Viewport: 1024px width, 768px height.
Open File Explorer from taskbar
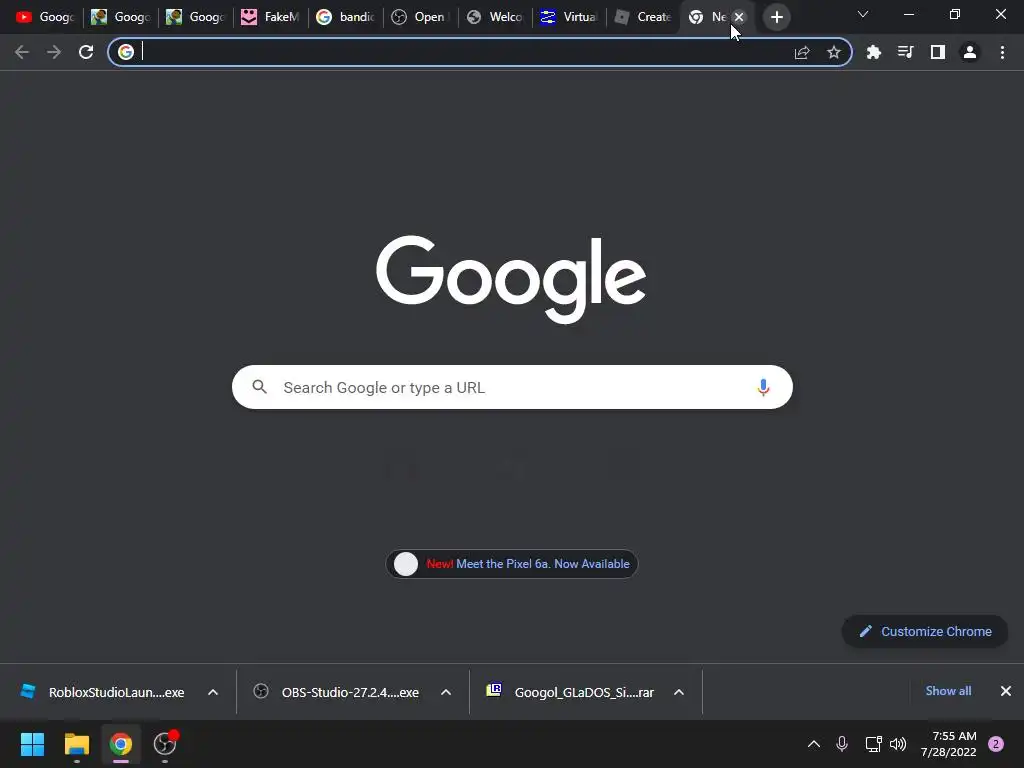77,744
